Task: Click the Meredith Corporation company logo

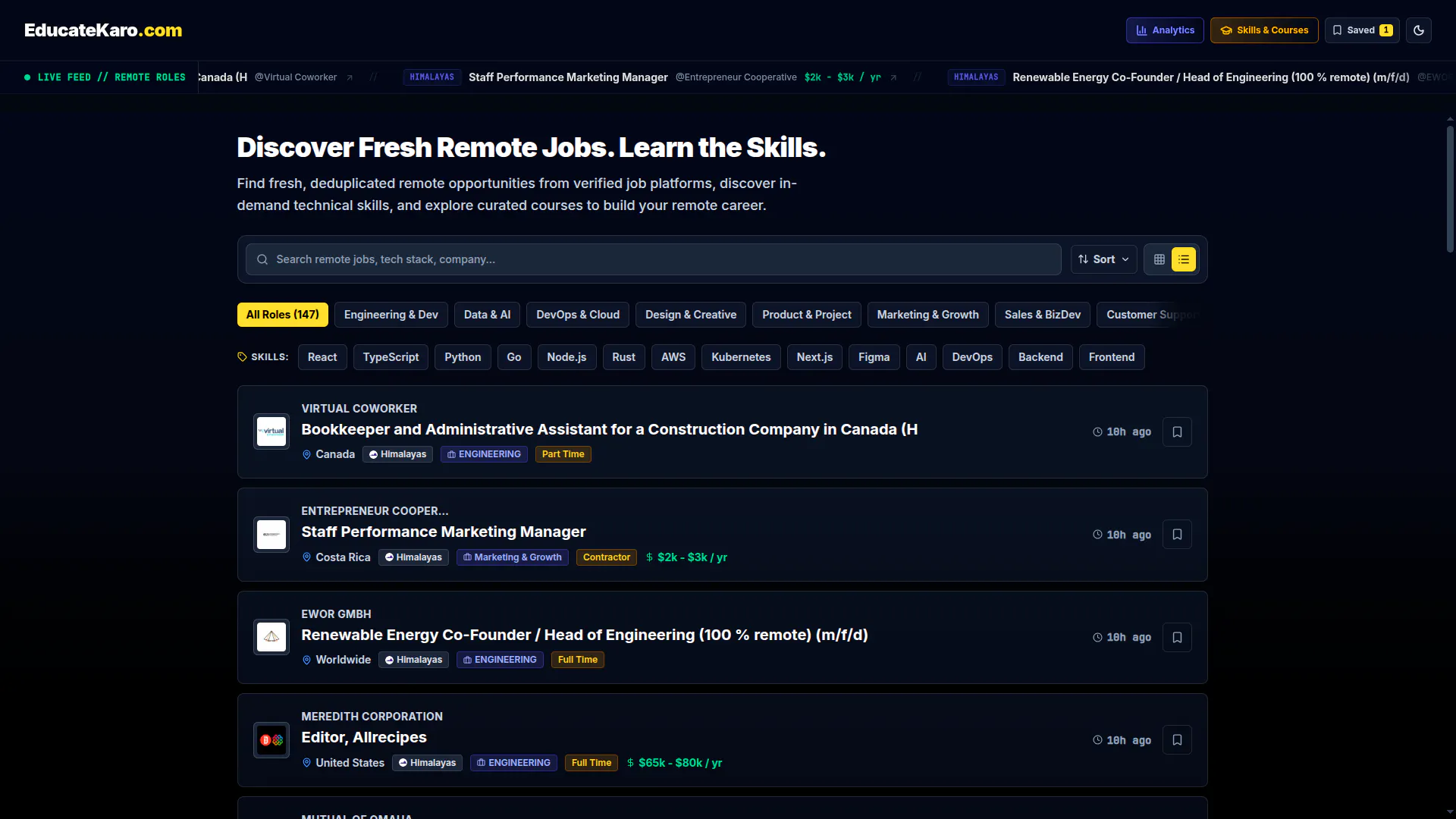Action: [x=271, y=740]
